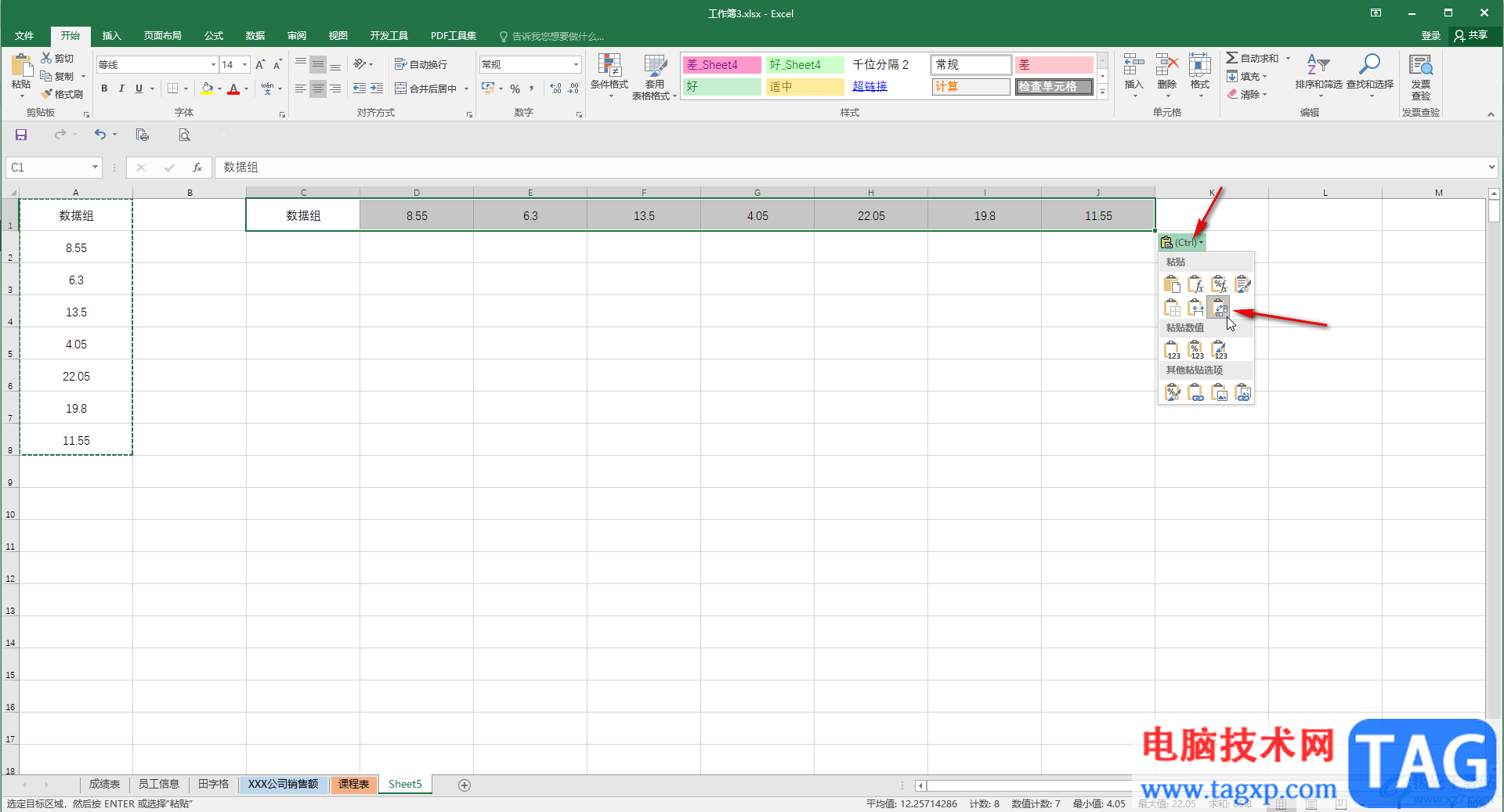Save the workbook with quick toolbar icon
Viewport: 1504px width, 812px height.
tap(21, 135)
